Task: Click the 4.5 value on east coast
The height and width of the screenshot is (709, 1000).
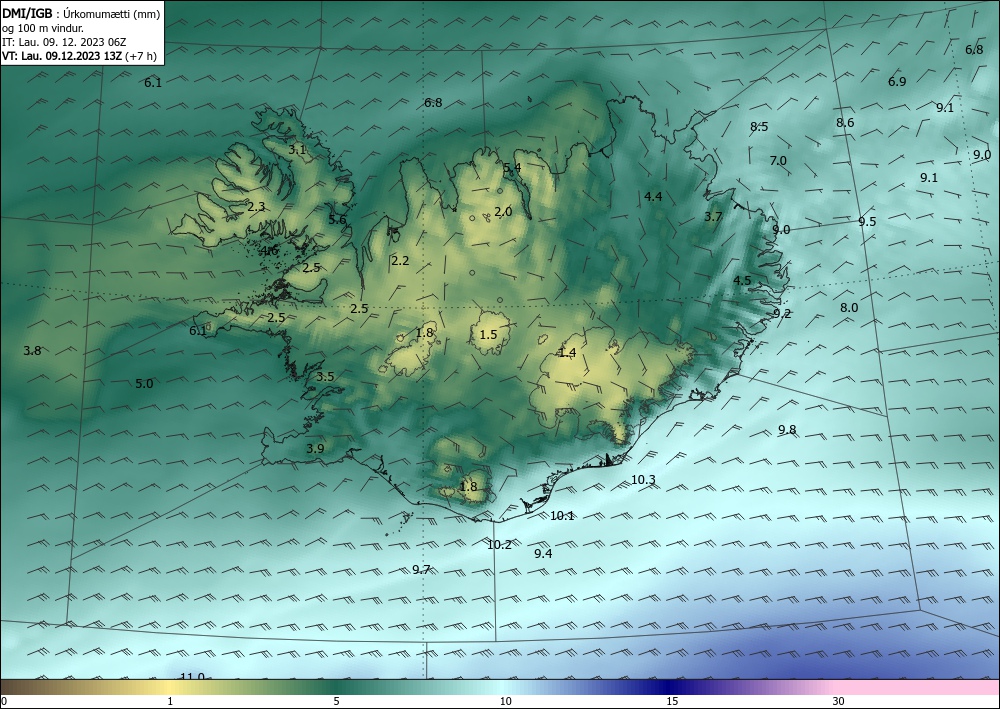Action: pos(742,281)
